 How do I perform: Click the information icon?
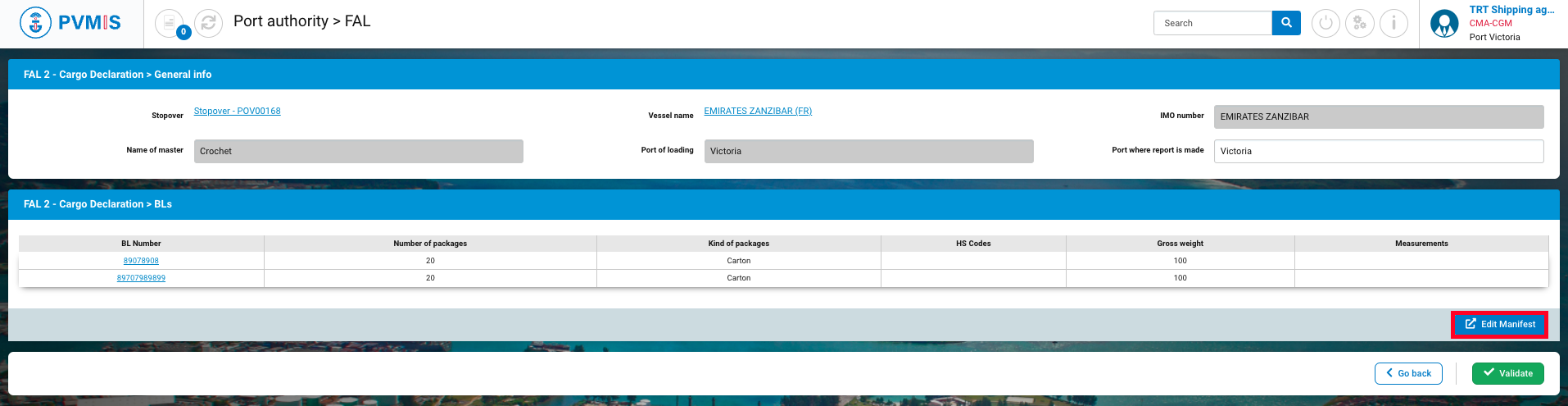pos(1394,23)
